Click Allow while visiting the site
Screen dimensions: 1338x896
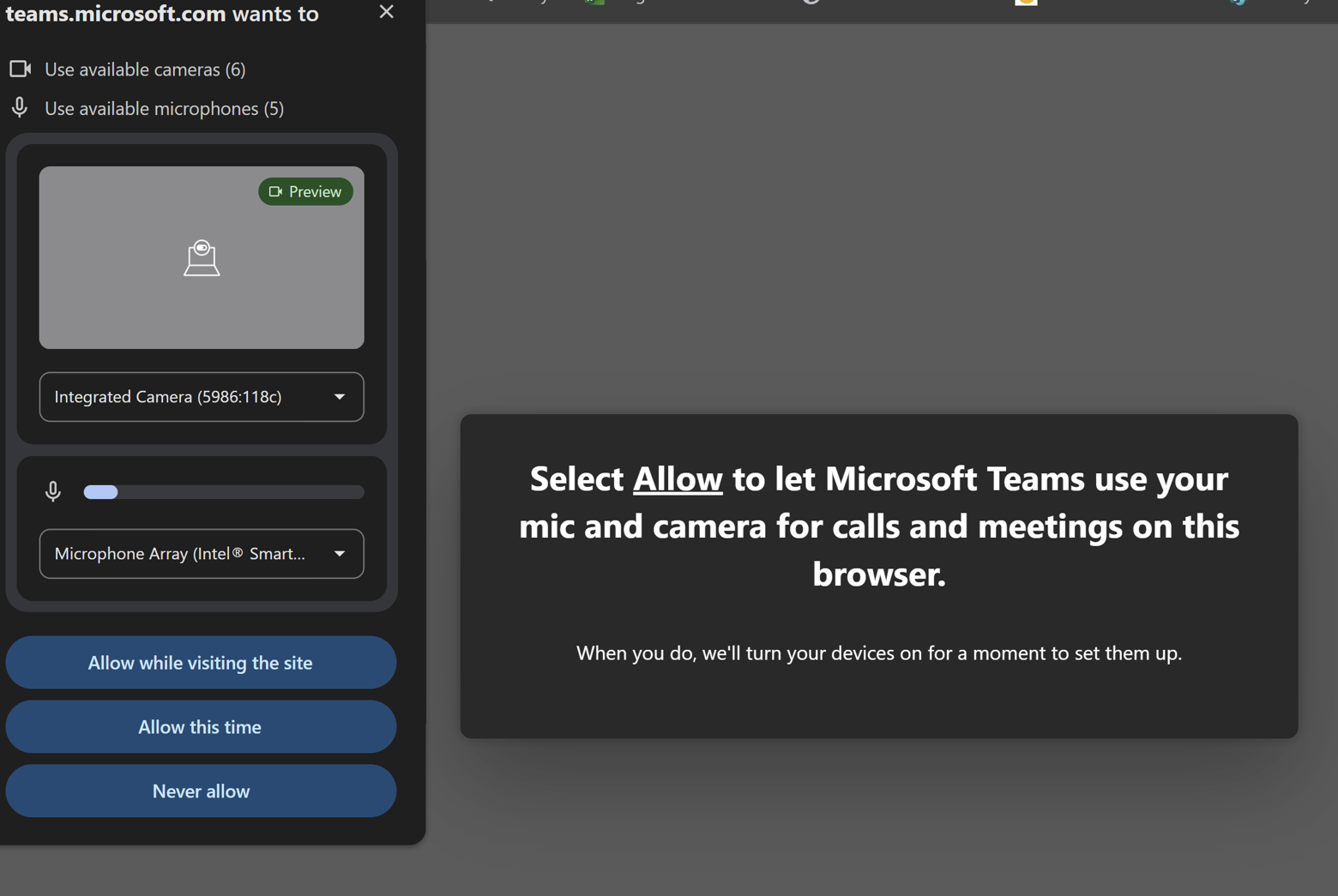point(201,662)
